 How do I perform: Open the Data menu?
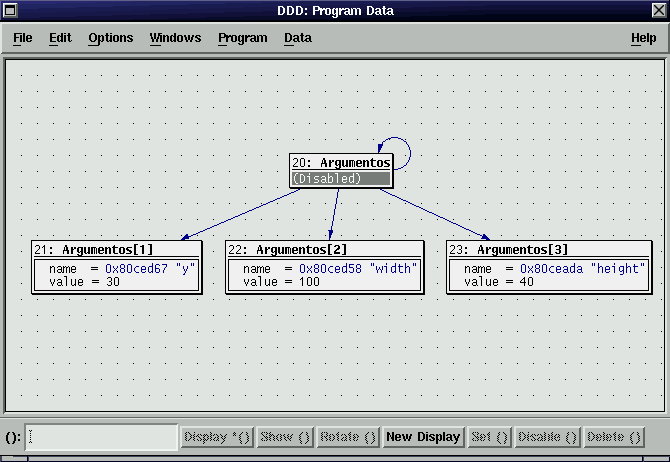[x=297, y=38]
